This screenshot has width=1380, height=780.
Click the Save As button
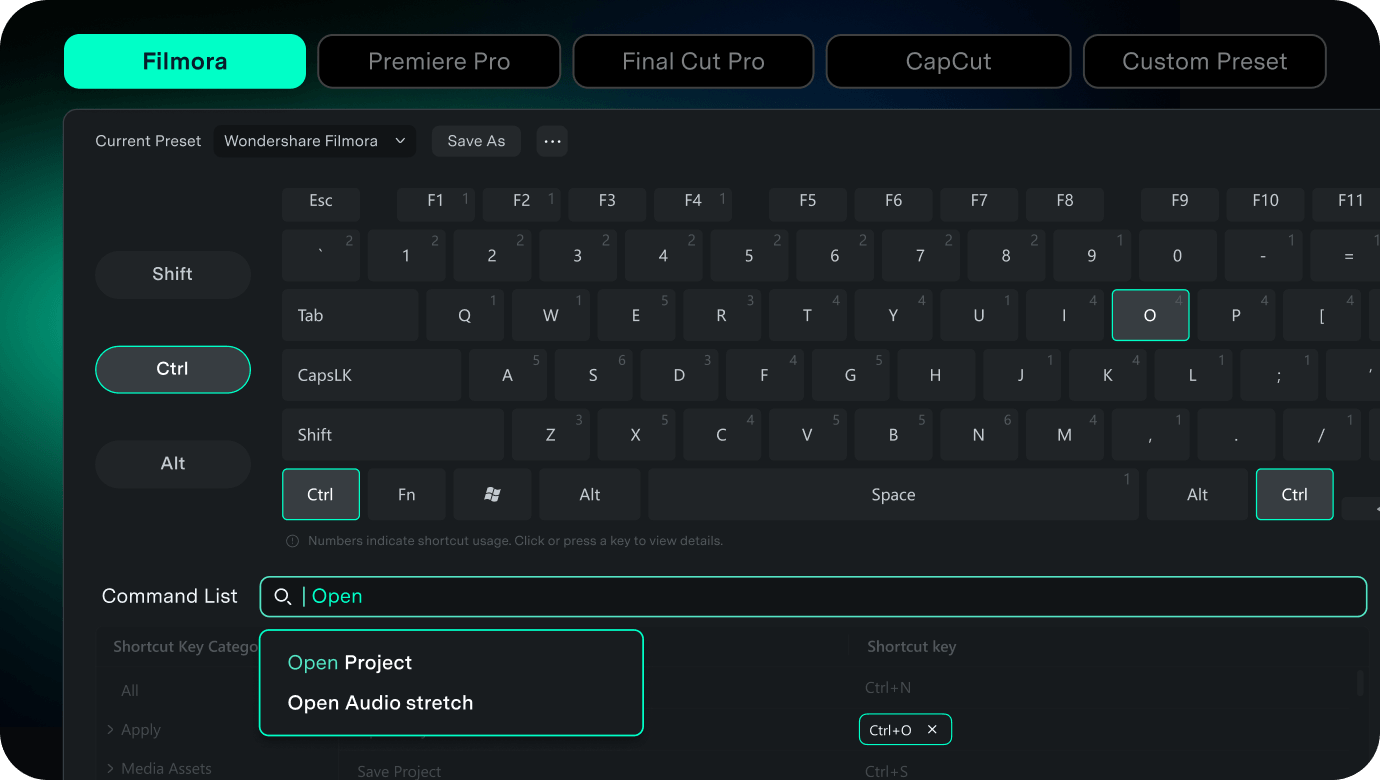[476, 141]
